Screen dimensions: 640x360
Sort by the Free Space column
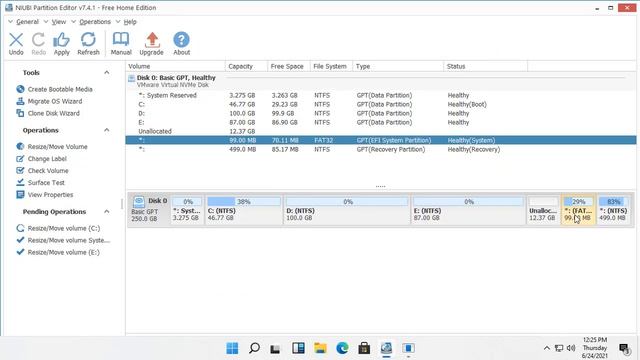tap(289, 66)
